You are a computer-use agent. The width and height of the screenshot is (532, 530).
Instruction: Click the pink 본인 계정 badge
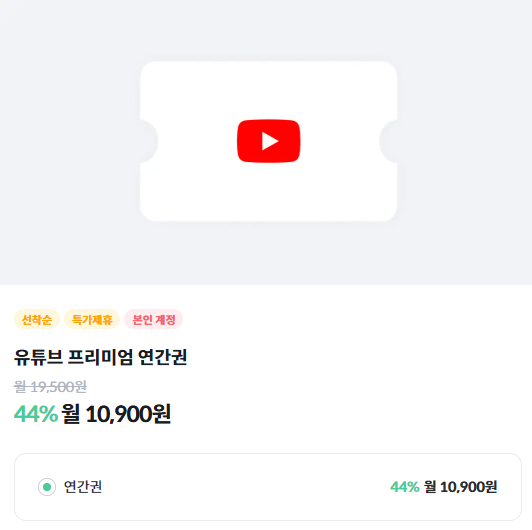pyautogui.click(x=154, y=319)
